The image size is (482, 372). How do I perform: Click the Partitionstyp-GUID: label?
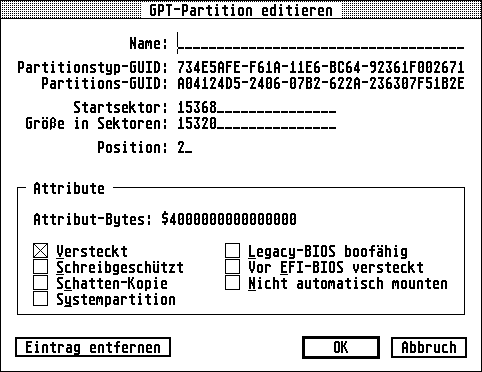93,68
